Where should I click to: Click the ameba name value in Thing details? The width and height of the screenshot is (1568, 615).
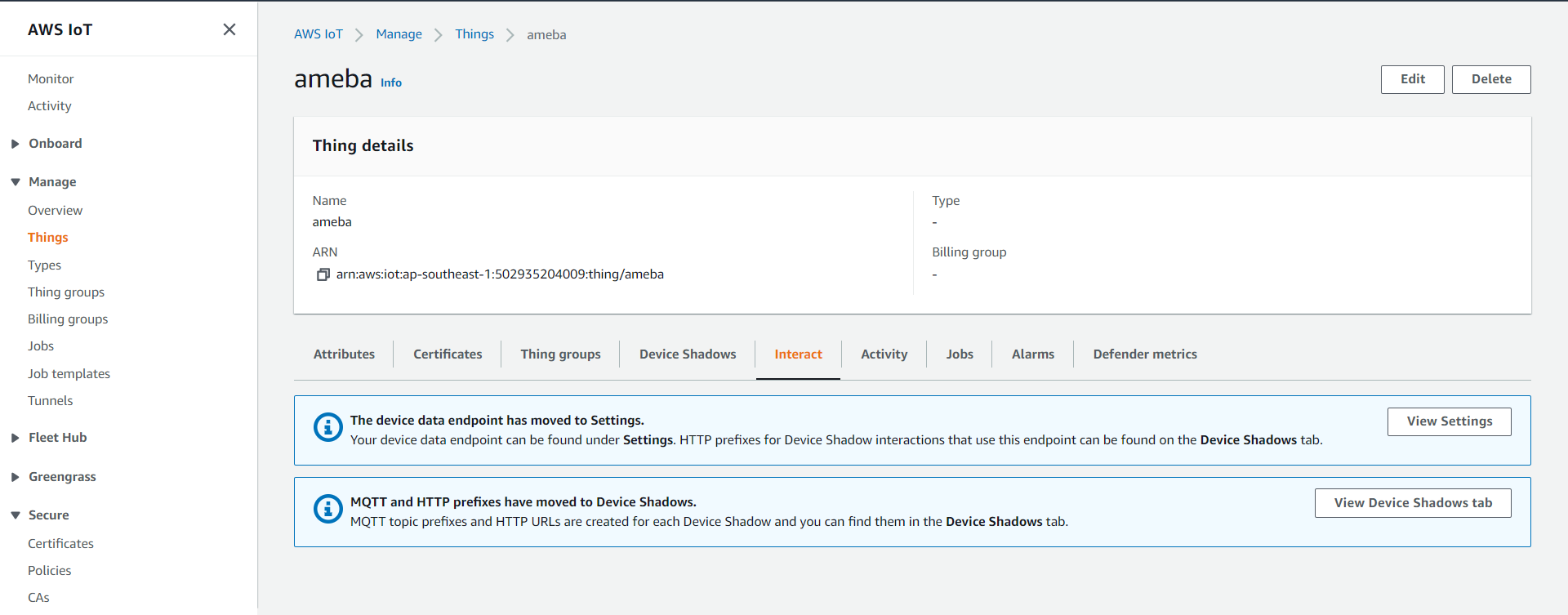point(332,222)
